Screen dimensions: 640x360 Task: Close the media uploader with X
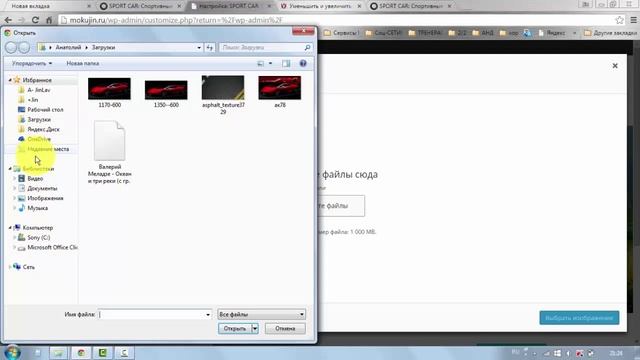tap(615, 66)
